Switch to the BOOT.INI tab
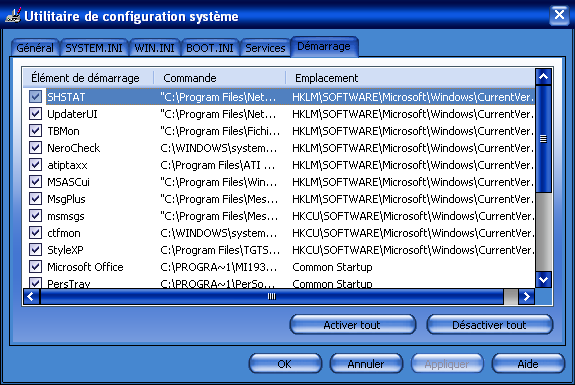 [210, 48]
